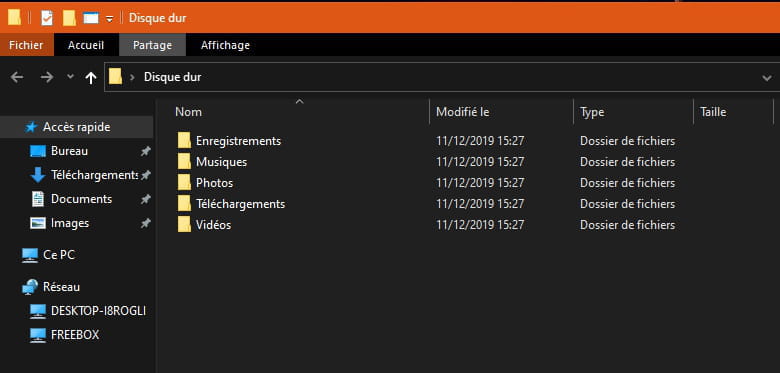Expand the address bar breadcrumb chevron before Disque dur

tap(132, 77)
